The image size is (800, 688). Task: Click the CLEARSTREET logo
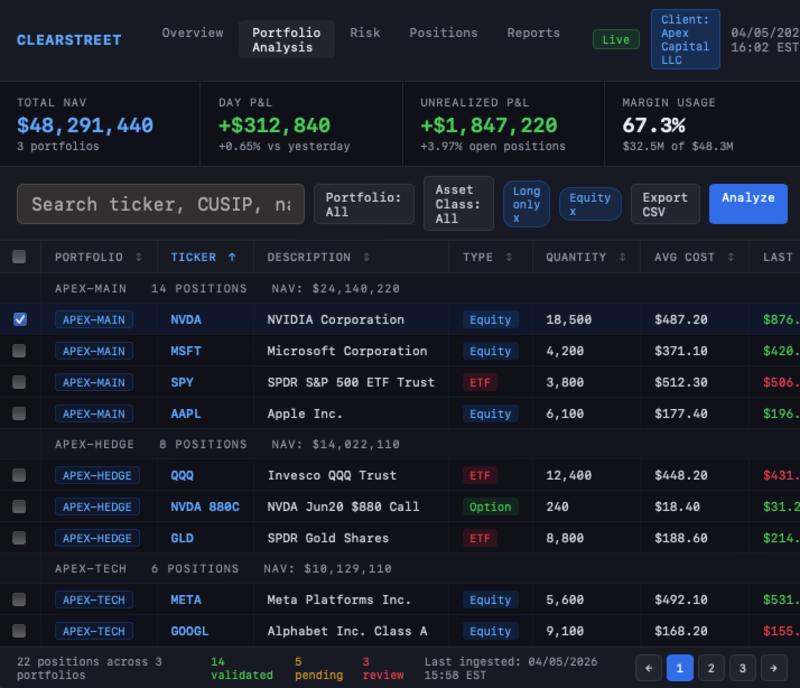coord(69,40)
